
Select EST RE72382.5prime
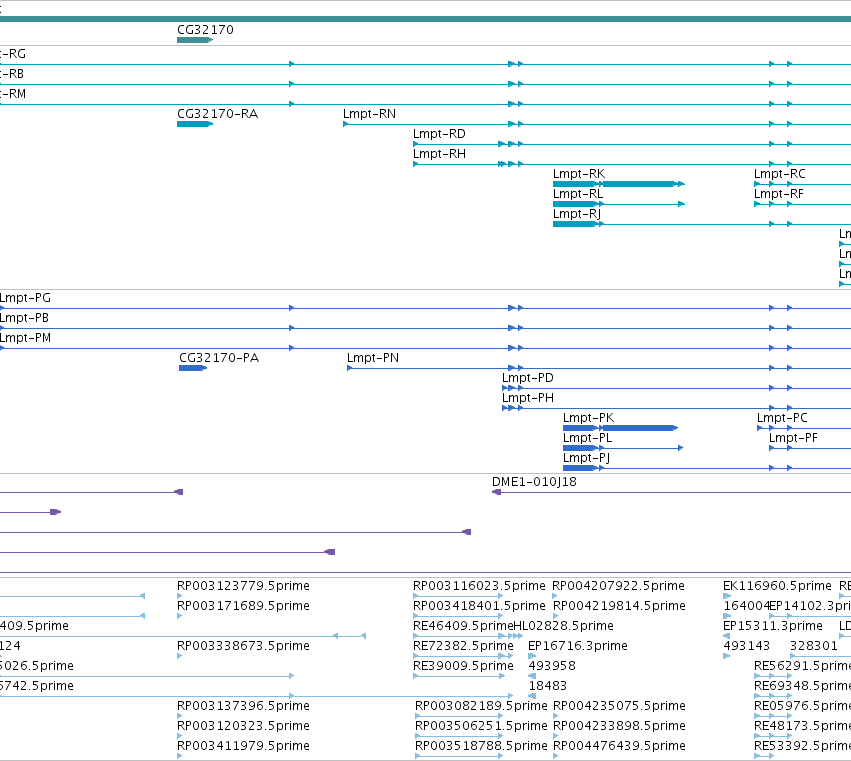coord(463,646)
